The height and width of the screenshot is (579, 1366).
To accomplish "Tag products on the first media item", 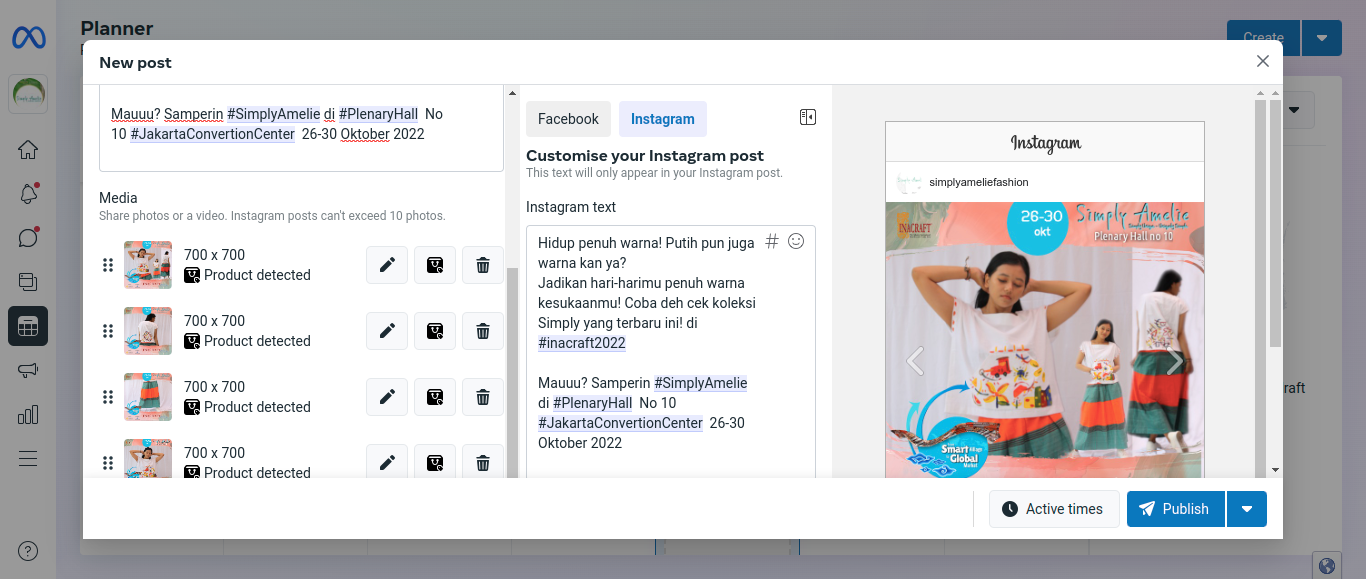I will point(435,265).
